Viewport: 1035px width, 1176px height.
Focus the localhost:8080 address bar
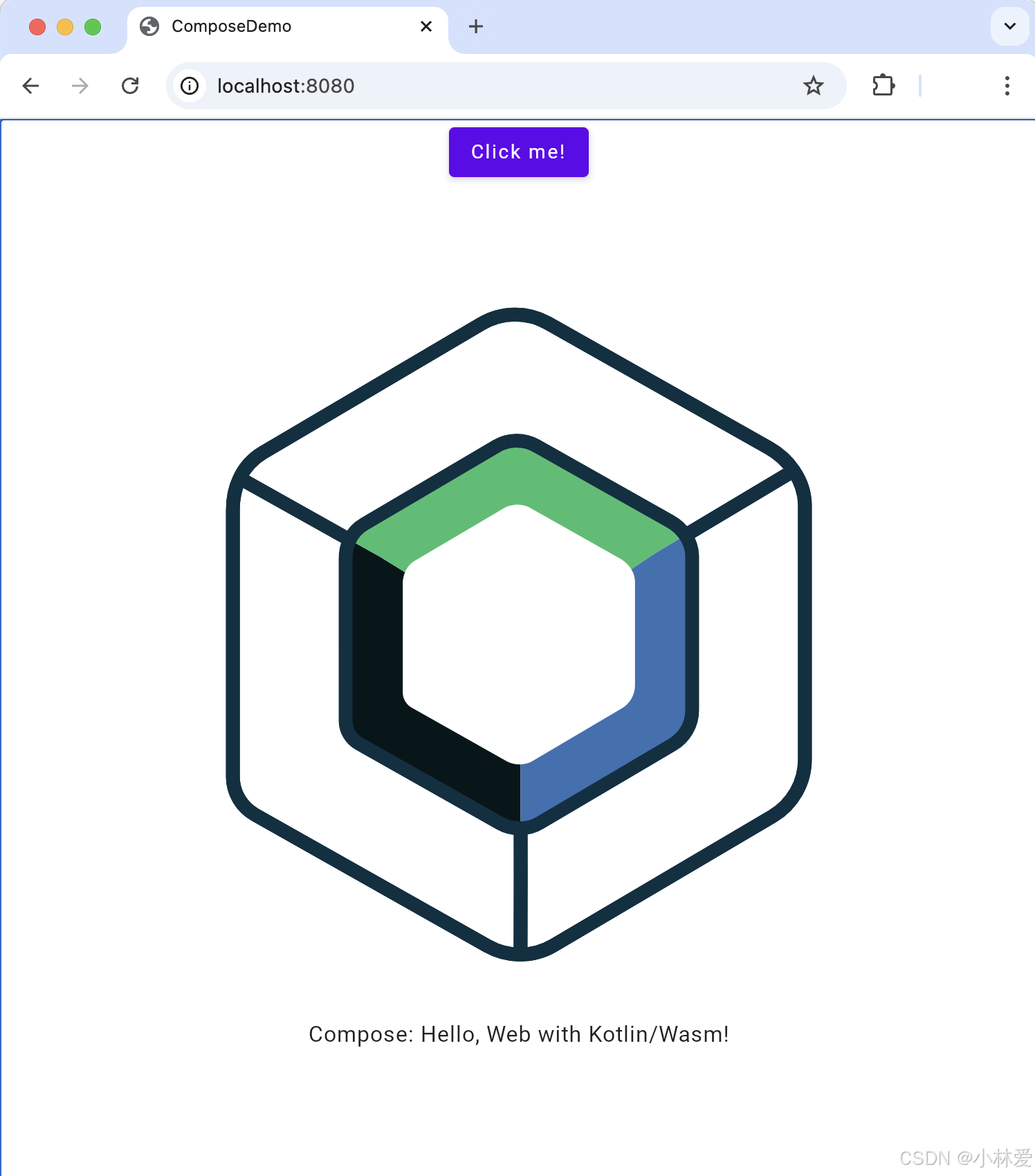tap(505, 86)
